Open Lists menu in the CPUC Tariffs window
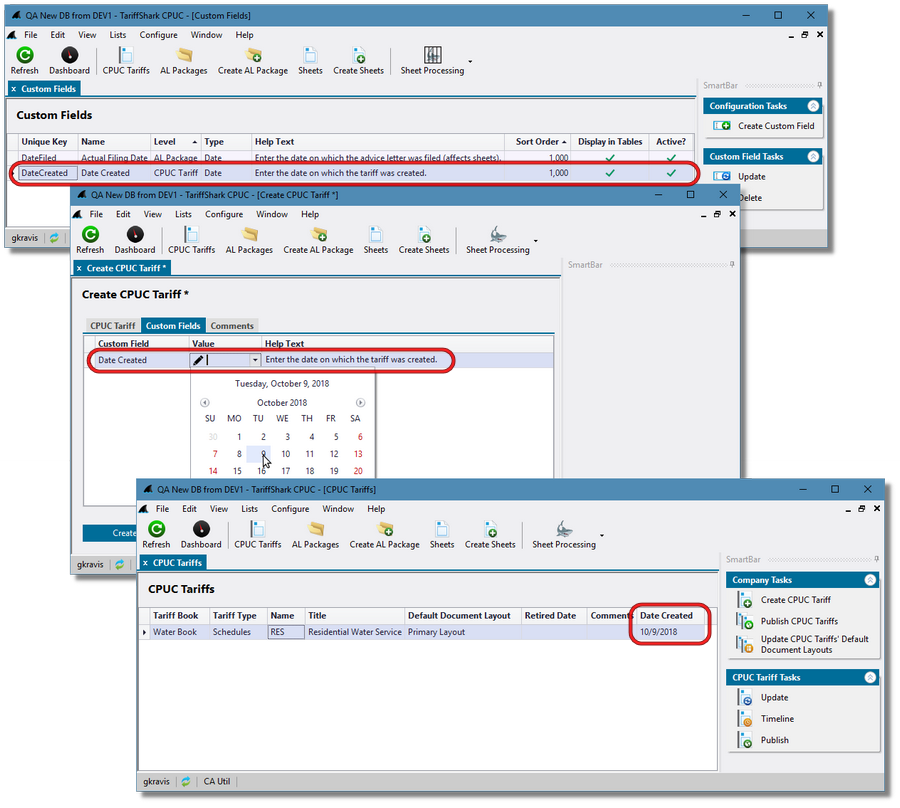The width and height of the screenshot is (900, 808). coord(249,508)
